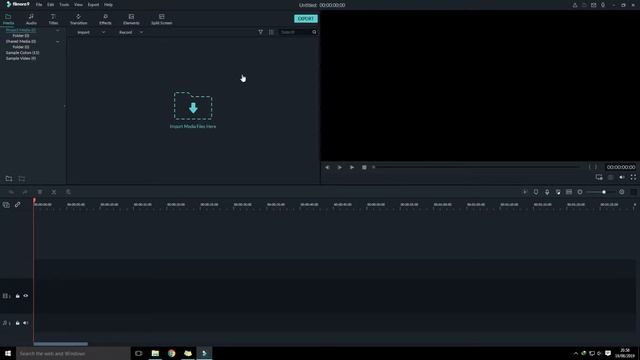Select Folder under Project Media
640x360 pixels.
click(21, 36)
